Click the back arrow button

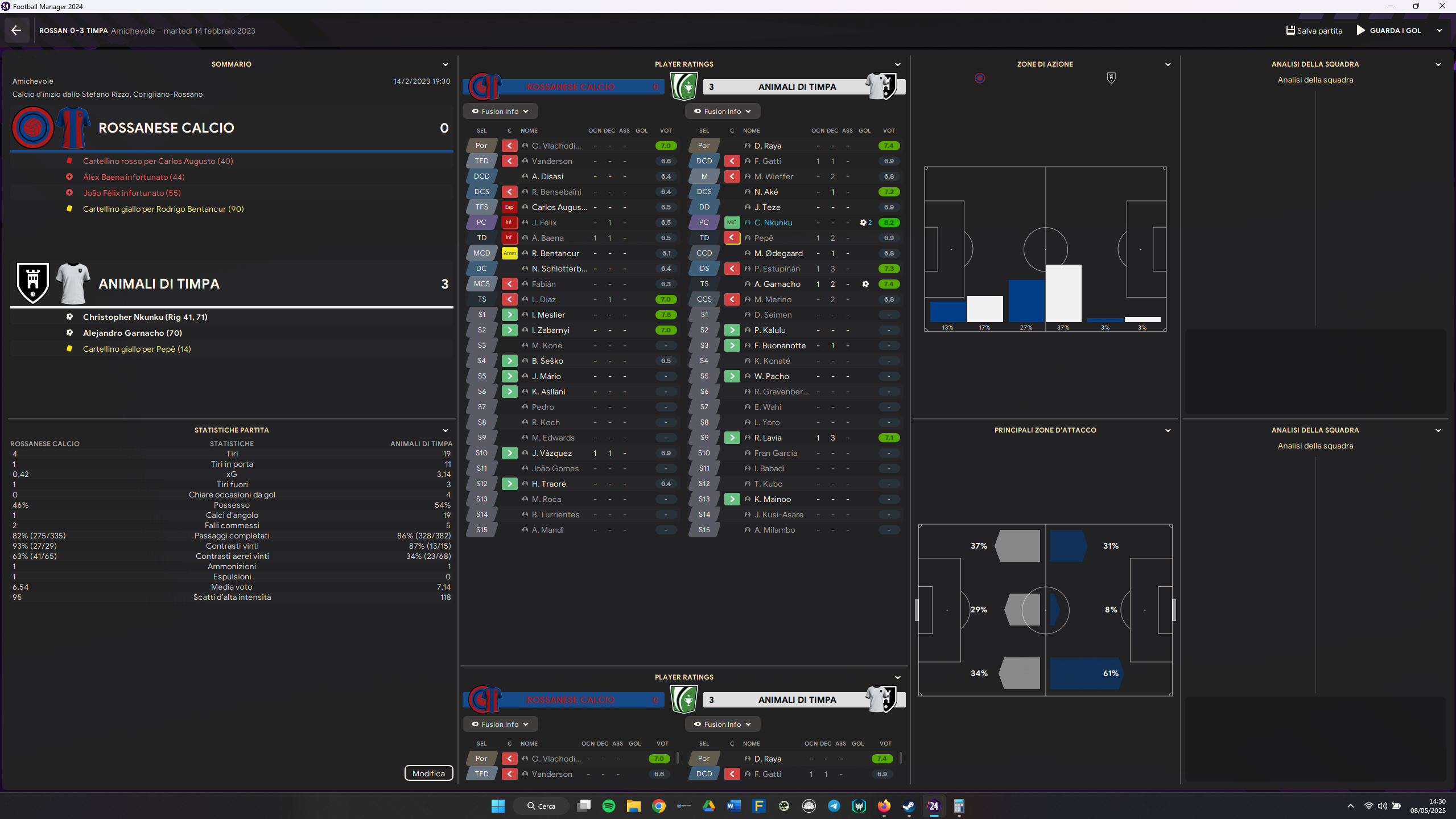[x=17, y=31]
